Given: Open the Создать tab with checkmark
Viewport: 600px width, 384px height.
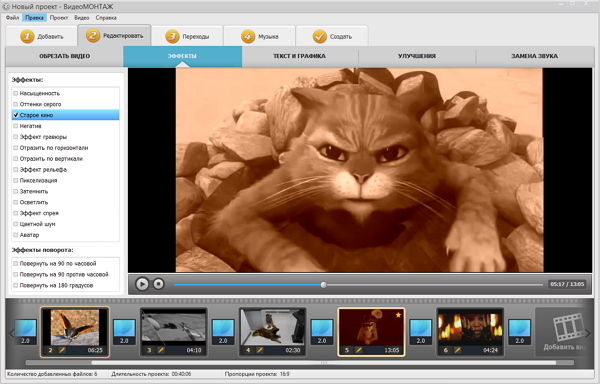Looking at the screenshot, I should (332, 37).
